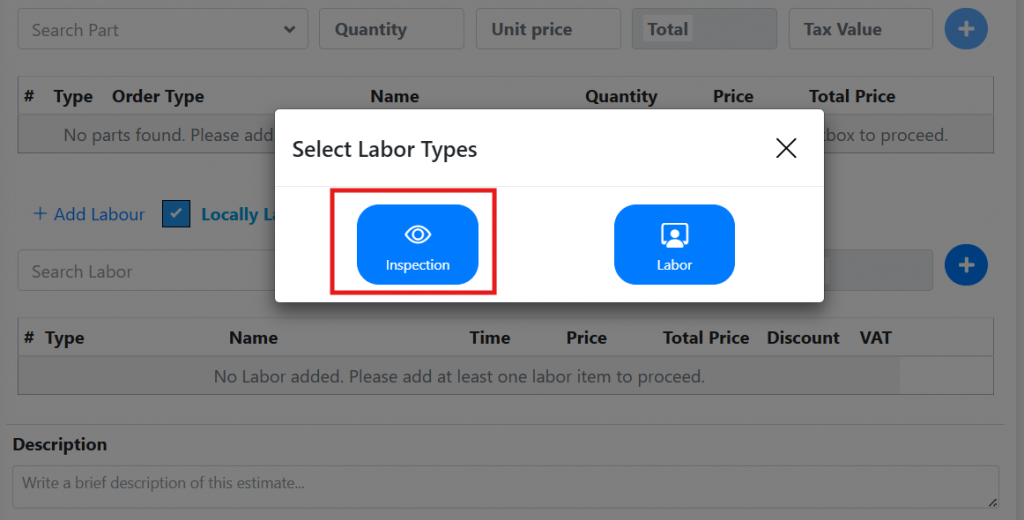Click the VAT column header

[x=876, y=338]
